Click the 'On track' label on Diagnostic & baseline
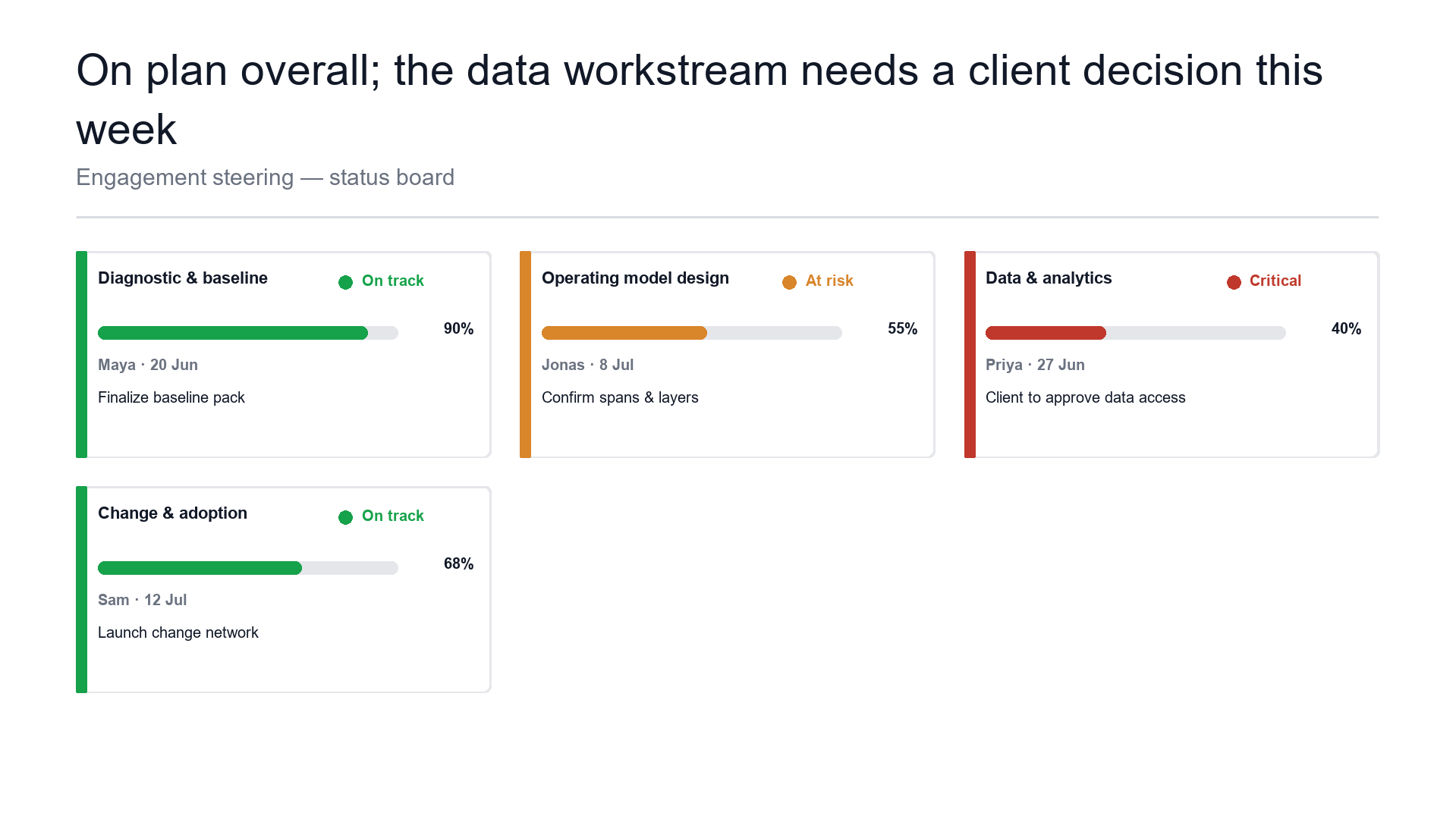Screen dimensions: 1456x819 (393, 281)
